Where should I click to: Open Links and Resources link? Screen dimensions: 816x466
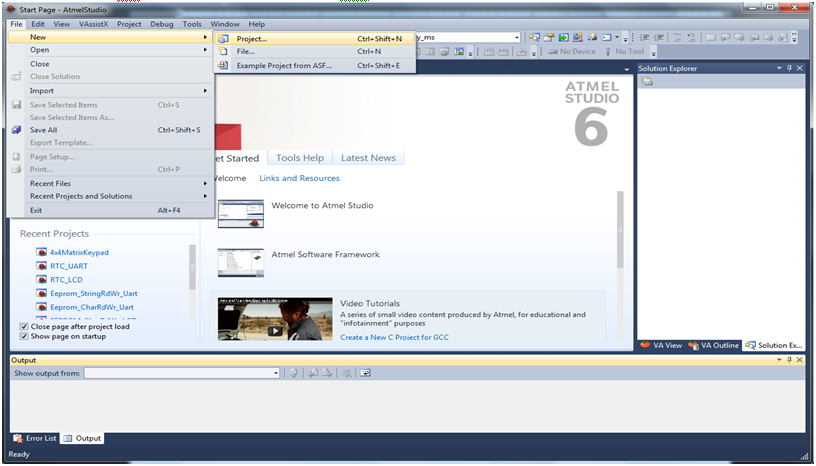[x=299, y=178]
